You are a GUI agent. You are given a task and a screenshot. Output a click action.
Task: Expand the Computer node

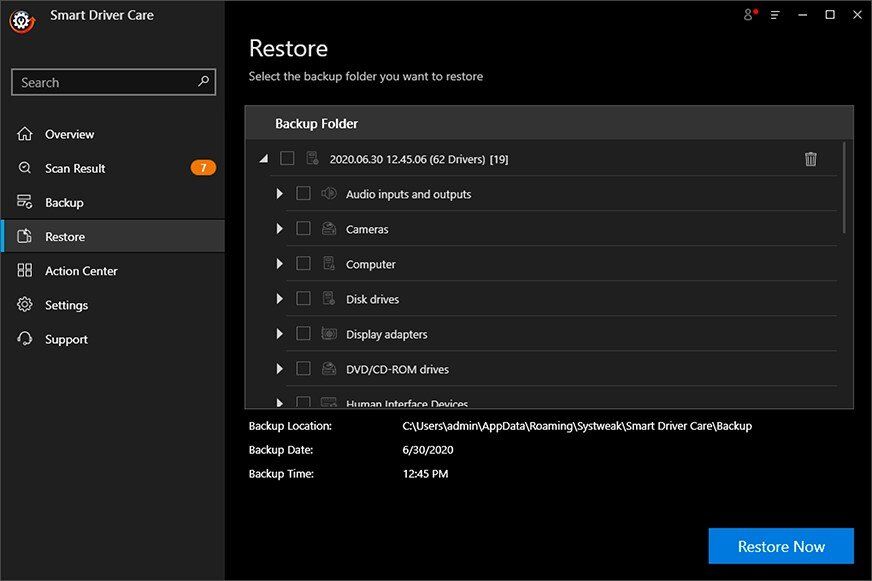pyautogui.click(x=280, y=264)
